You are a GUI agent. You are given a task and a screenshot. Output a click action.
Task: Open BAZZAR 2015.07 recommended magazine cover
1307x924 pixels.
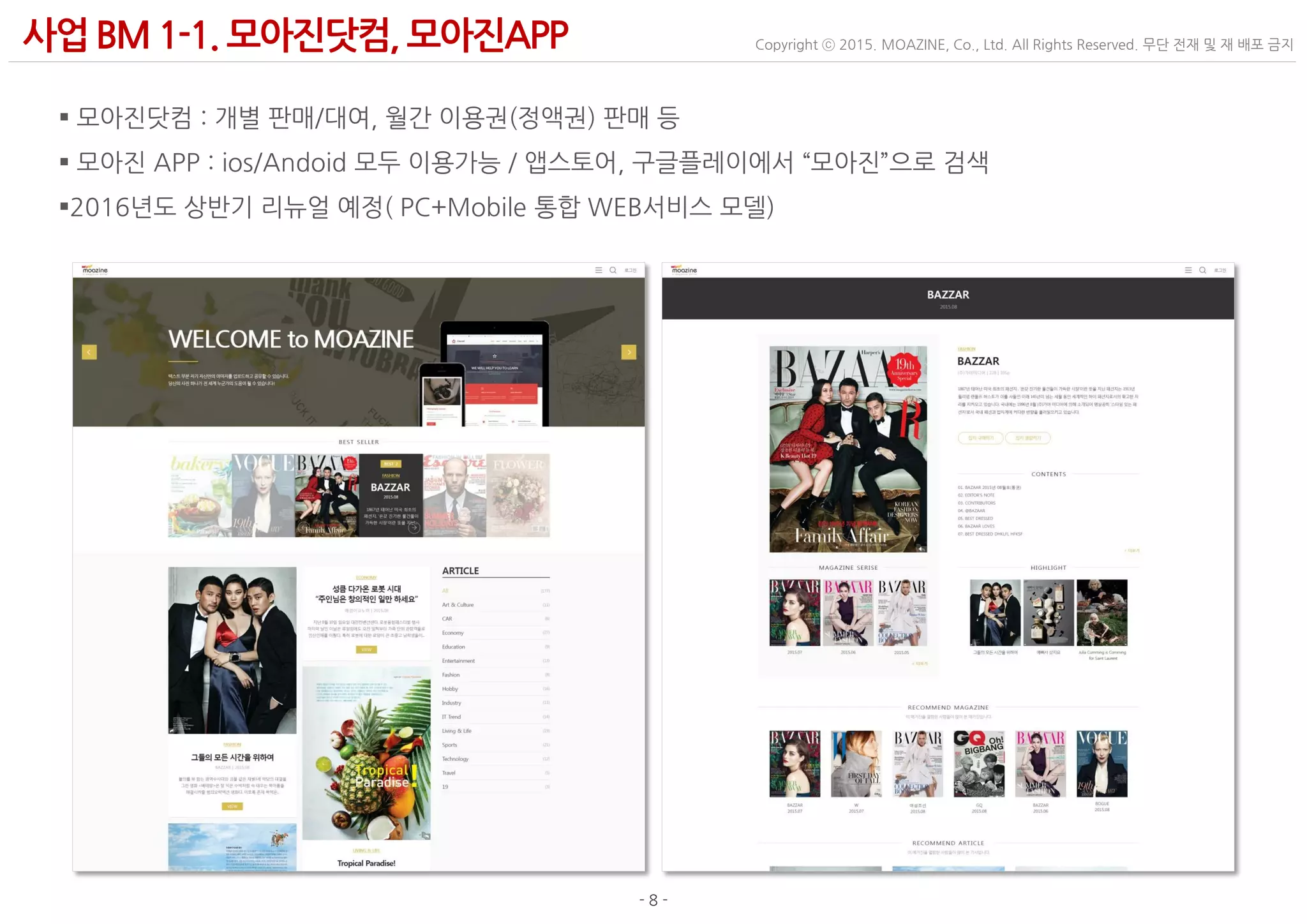click(795, 764)
